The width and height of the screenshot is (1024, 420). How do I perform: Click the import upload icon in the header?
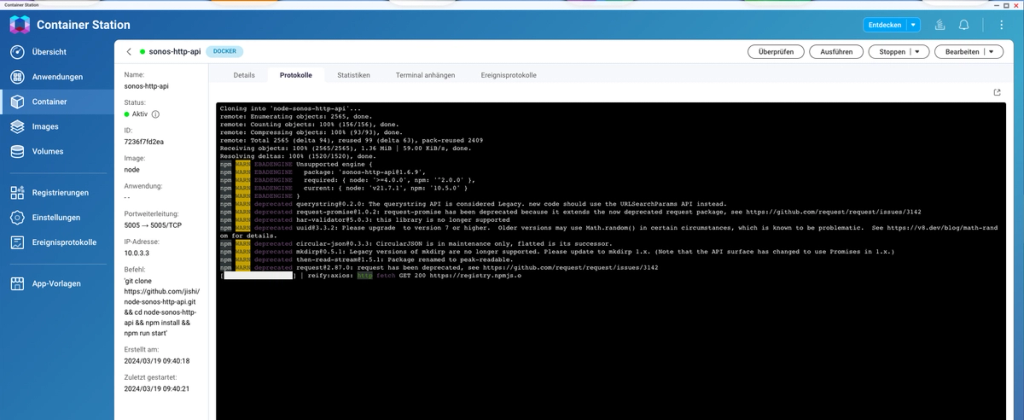(x=940, y=25)
